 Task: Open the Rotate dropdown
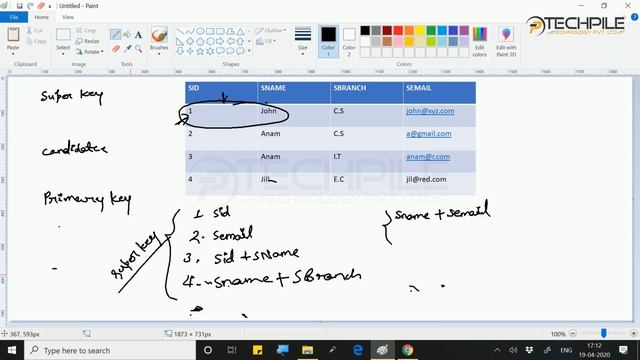90,52
